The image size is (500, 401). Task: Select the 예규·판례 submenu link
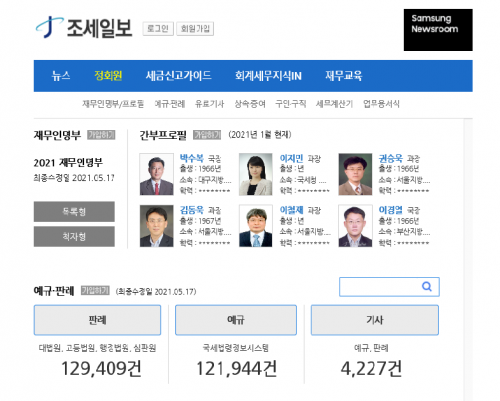coord(170,104)
